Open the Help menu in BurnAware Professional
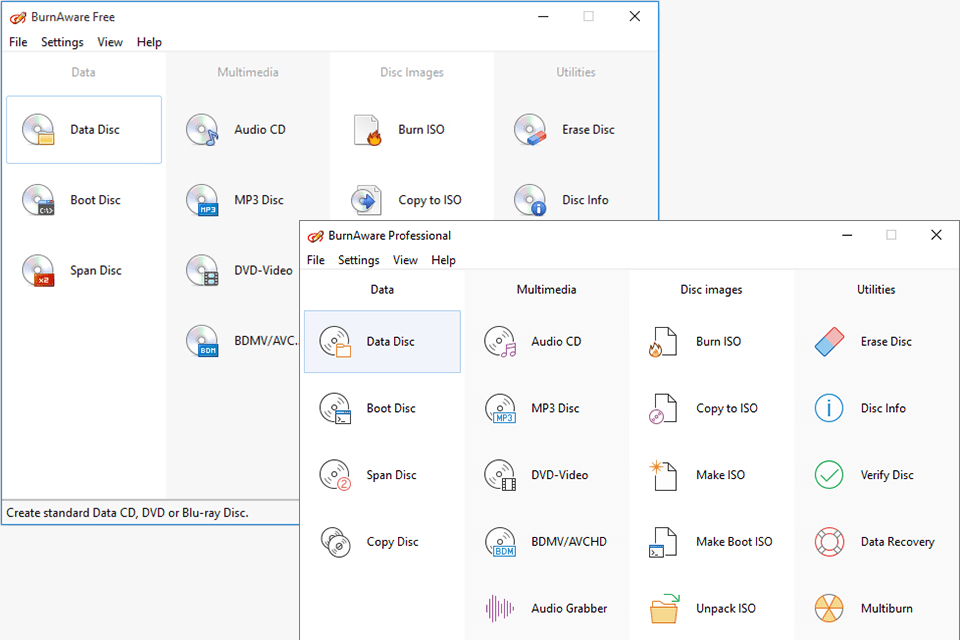The width and height of the screenshot is (960, 640). coord(443,260)
